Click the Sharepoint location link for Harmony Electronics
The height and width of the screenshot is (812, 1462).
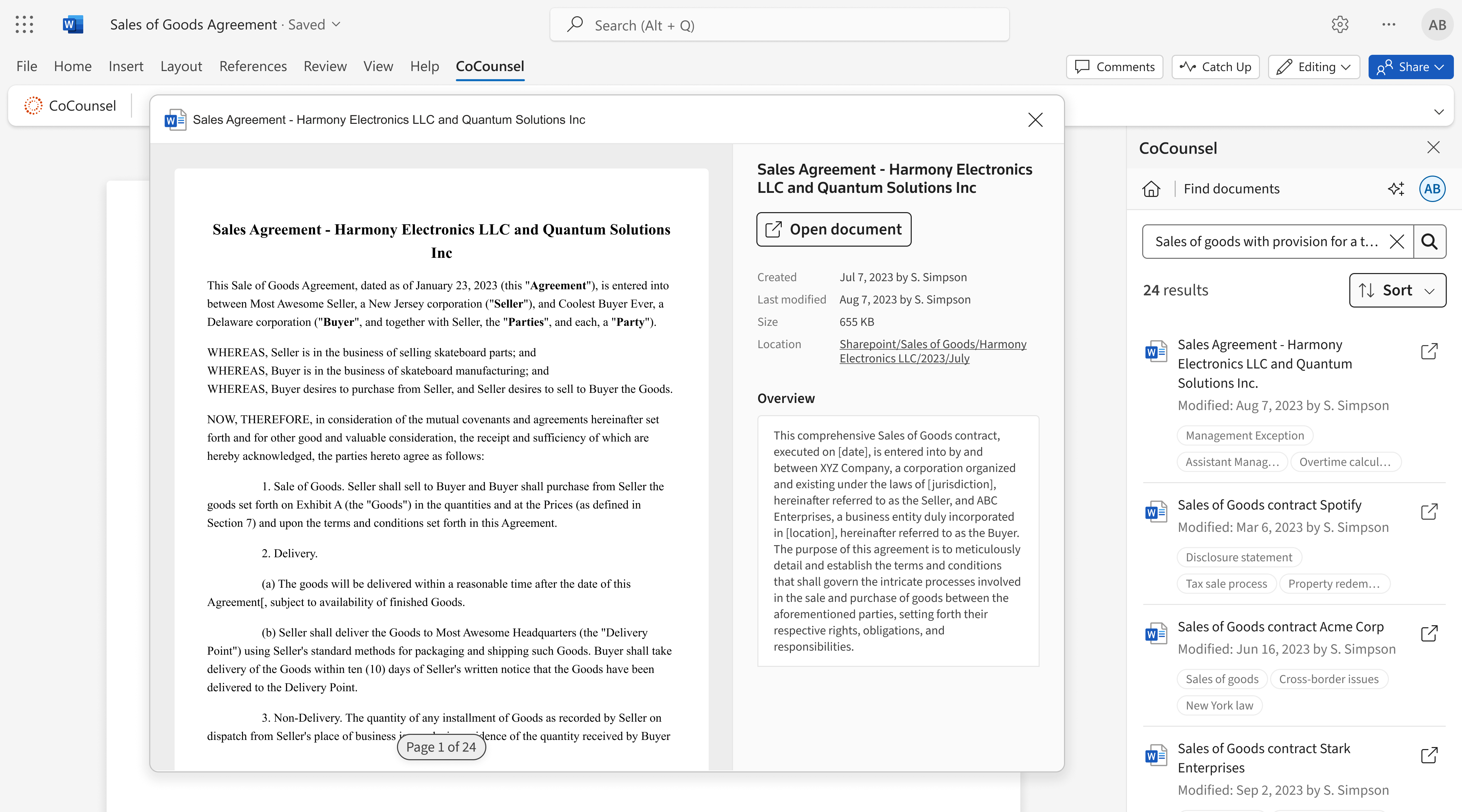click(x=933, y=350)
